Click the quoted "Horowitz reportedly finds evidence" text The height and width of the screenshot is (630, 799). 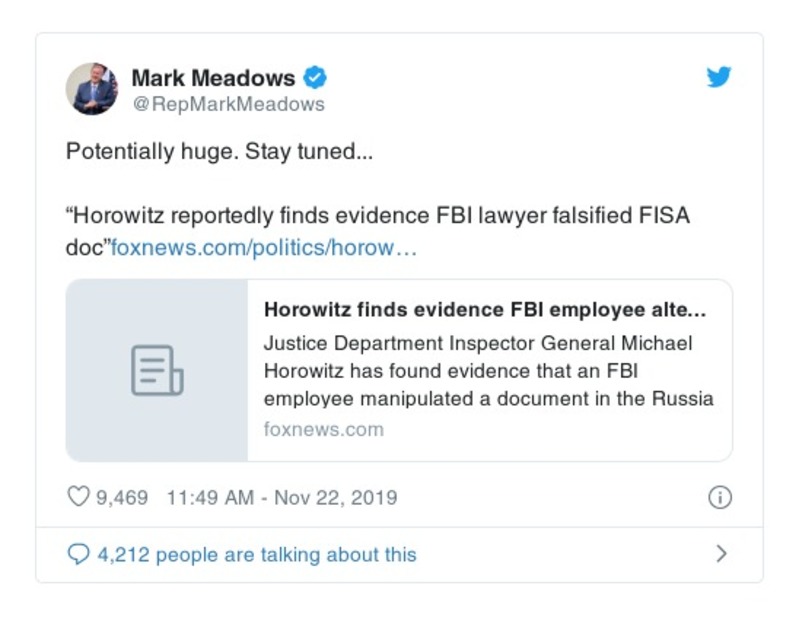(300, 216)
